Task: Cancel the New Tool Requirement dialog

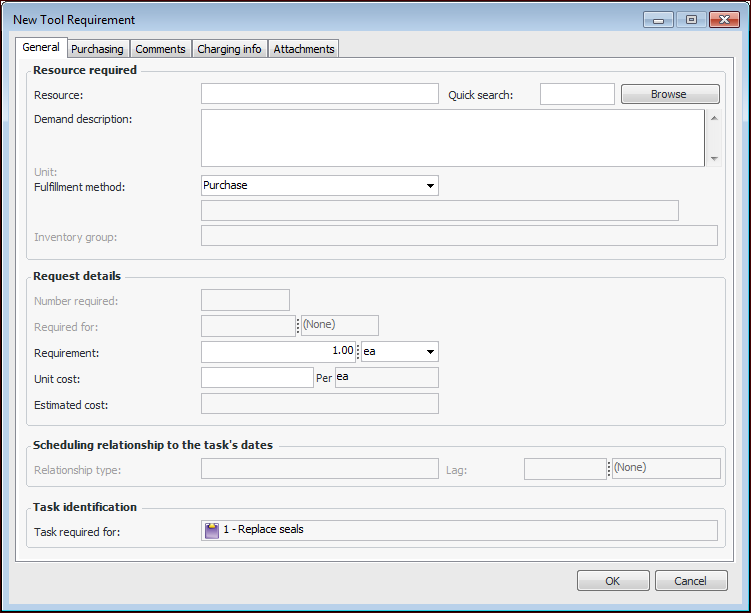Action: click(x=690, y=581)
